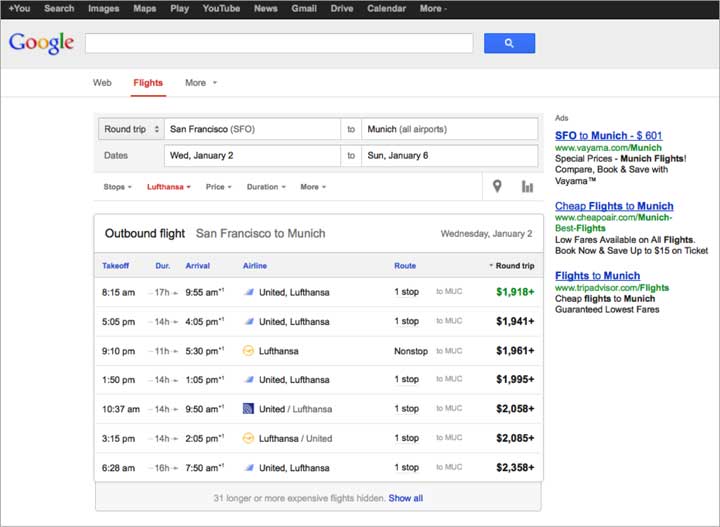Click Show all hidden flights link
This screenshot has width=720, height=527.
[405, 498]
